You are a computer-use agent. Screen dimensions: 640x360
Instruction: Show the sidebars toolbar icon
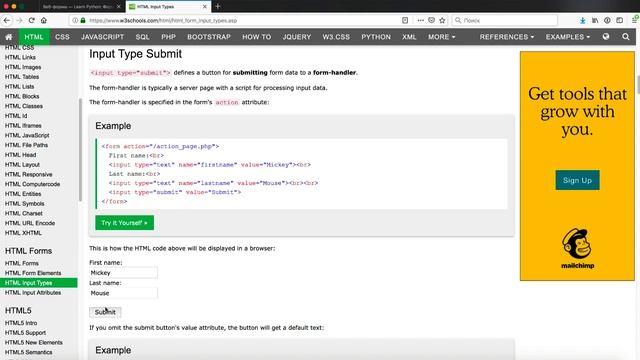[x=620, y=20]
